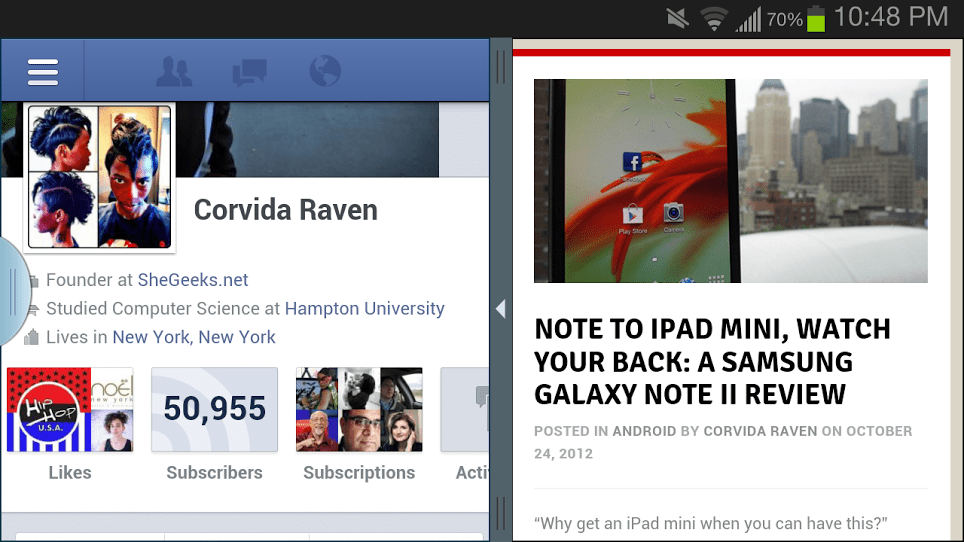Open the New York, New York link
Viewport: 964px width, 542px height.
194,337
